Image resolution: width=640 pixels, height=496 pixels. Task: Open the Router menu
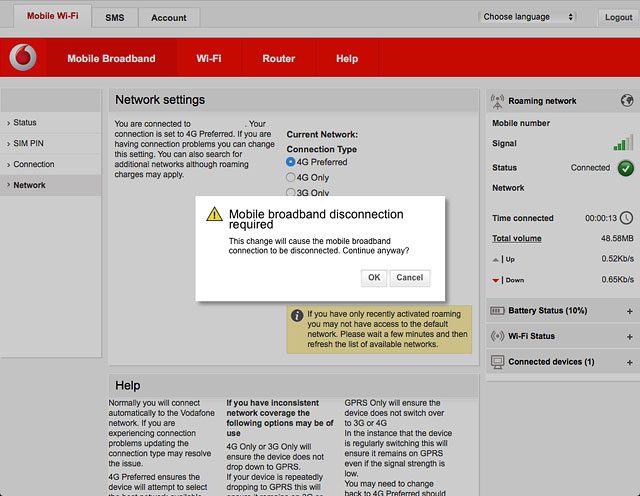point(278,58)
